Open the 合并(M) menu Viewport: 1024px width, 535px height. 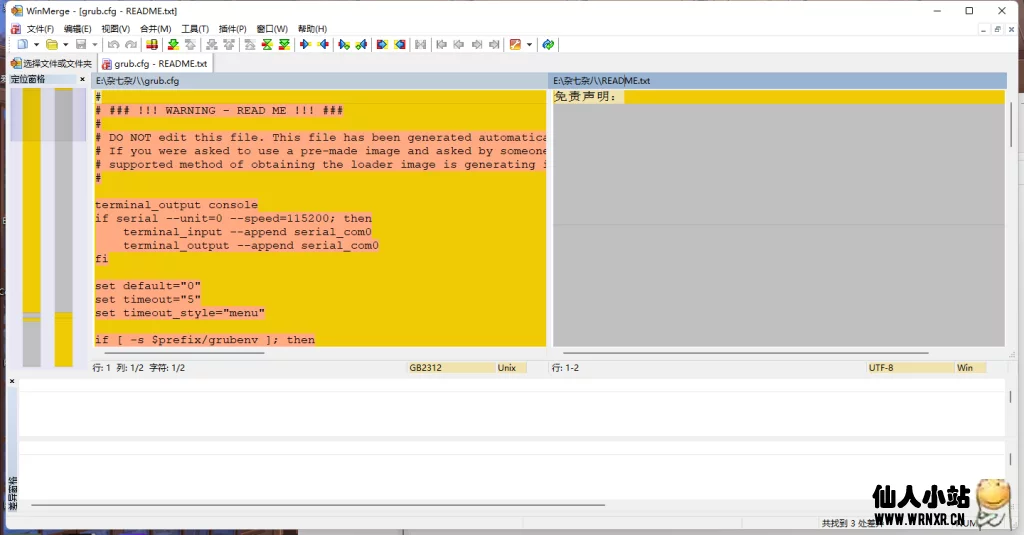pyautogui.click(x=155, y=29)
